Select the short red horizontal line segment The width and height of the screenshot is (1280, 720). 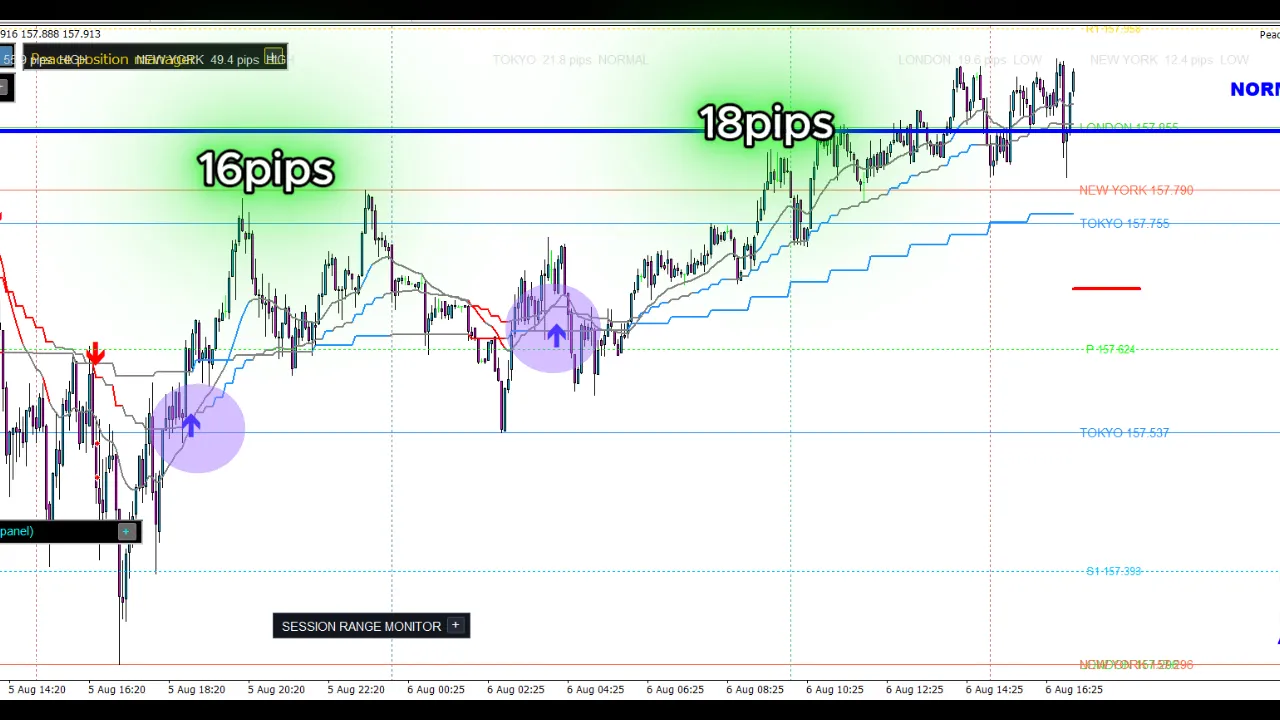pyautogui.click(x=1106, y=288)
